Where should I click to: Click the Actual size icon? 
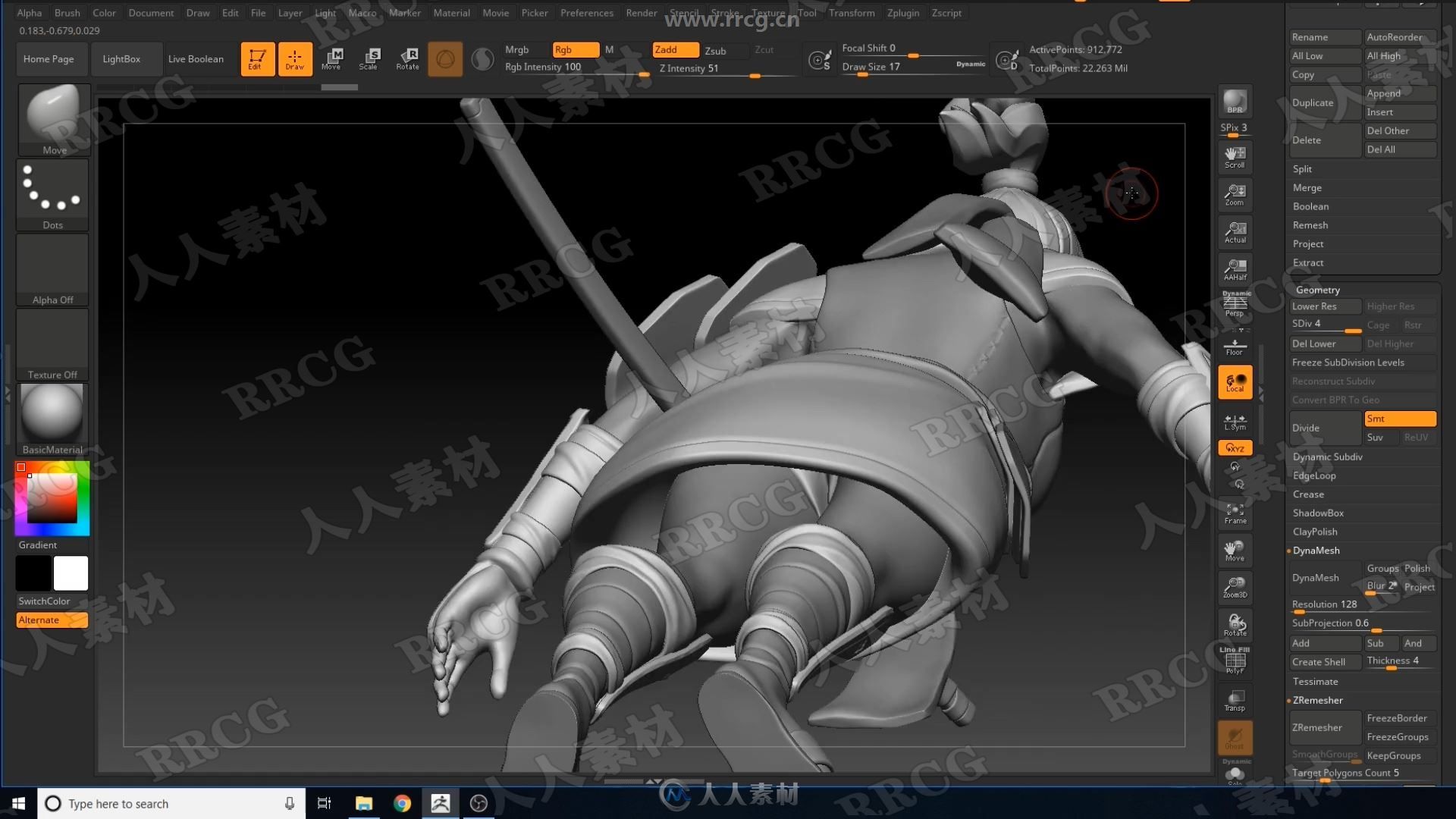point(1235,232)
